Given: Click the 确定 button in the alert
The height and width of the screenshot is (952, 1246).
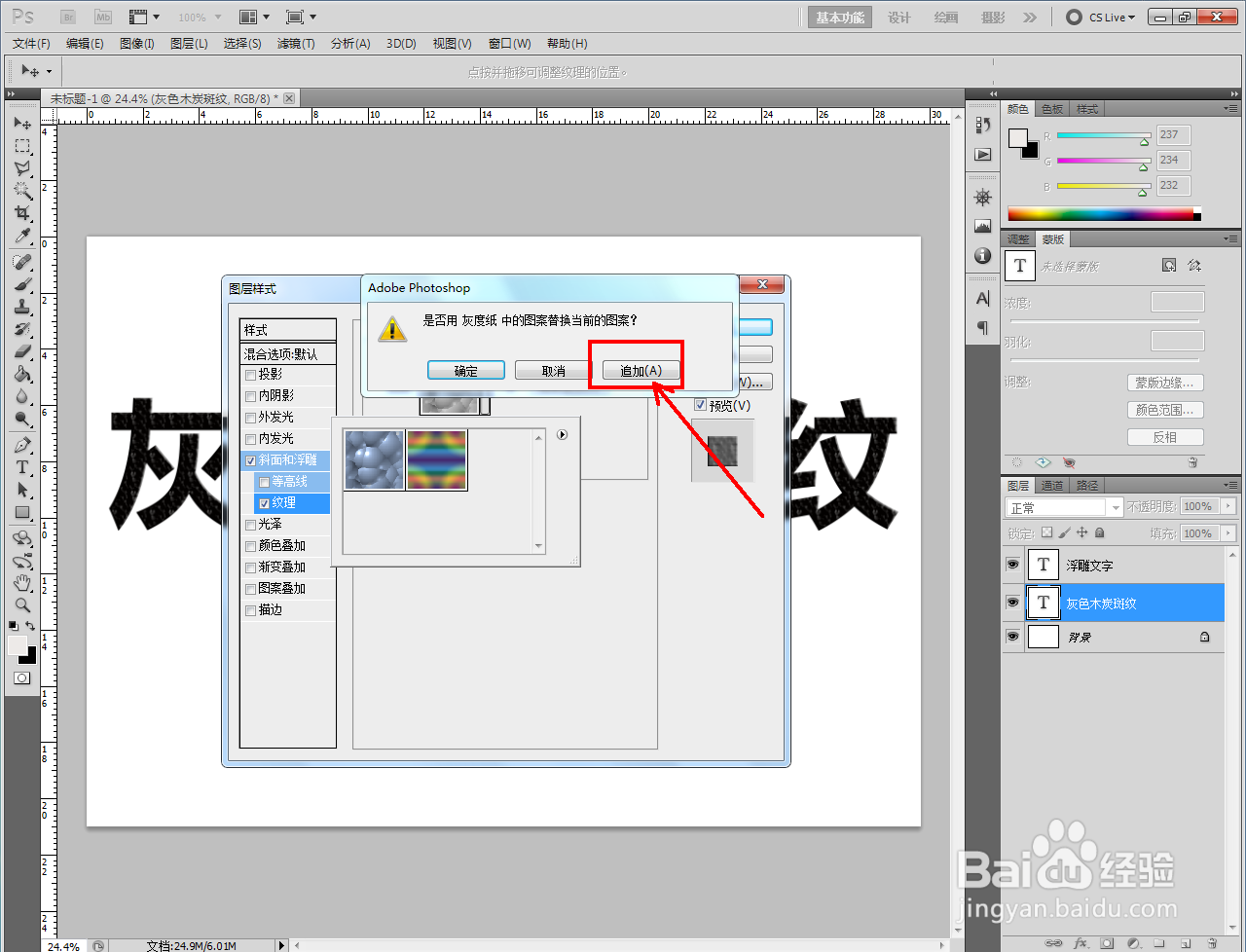Looking at the screenshot, I should pos(466,371).
